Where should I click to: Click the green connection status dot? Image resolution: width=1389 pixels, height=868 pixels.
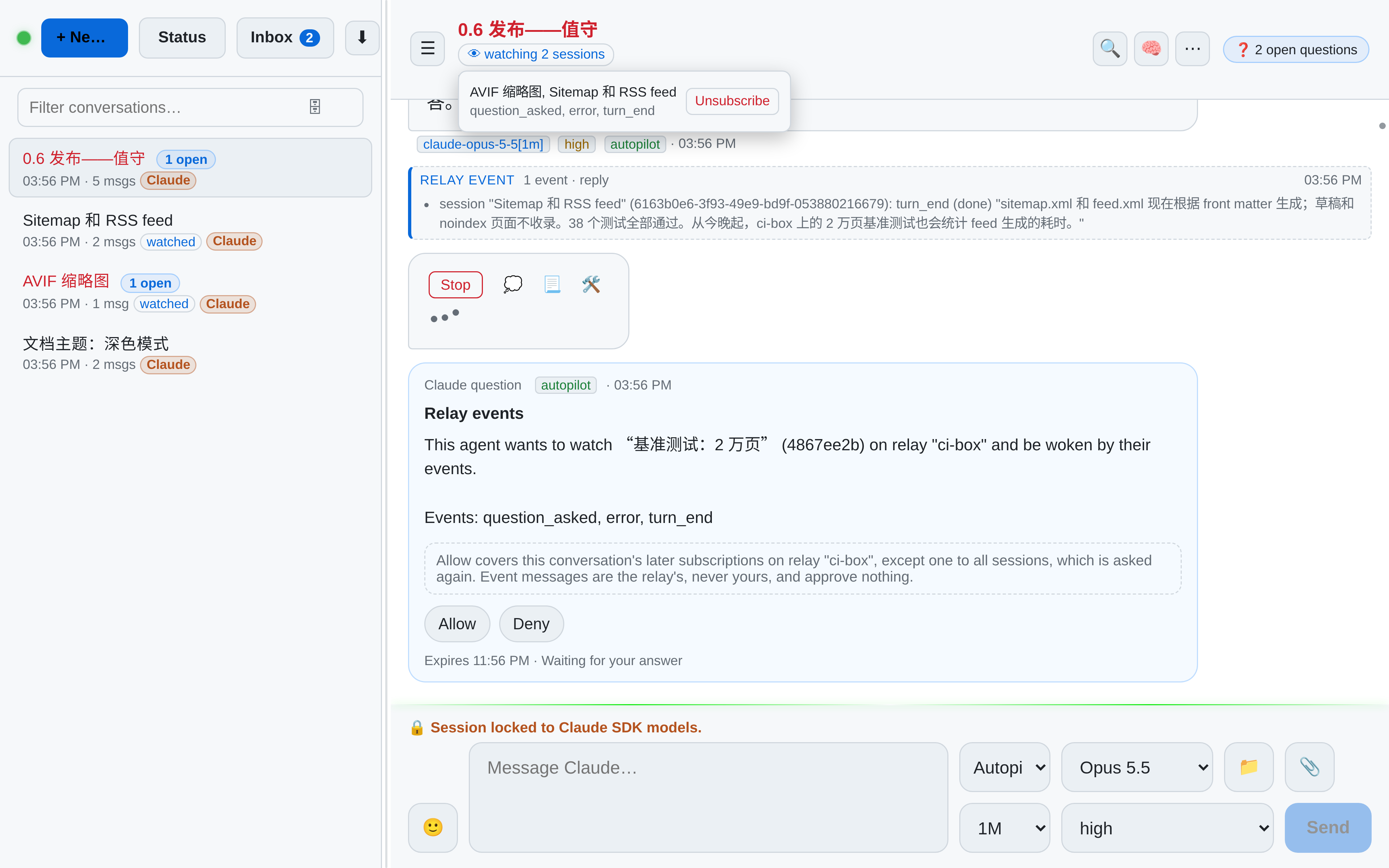(24, 38)
